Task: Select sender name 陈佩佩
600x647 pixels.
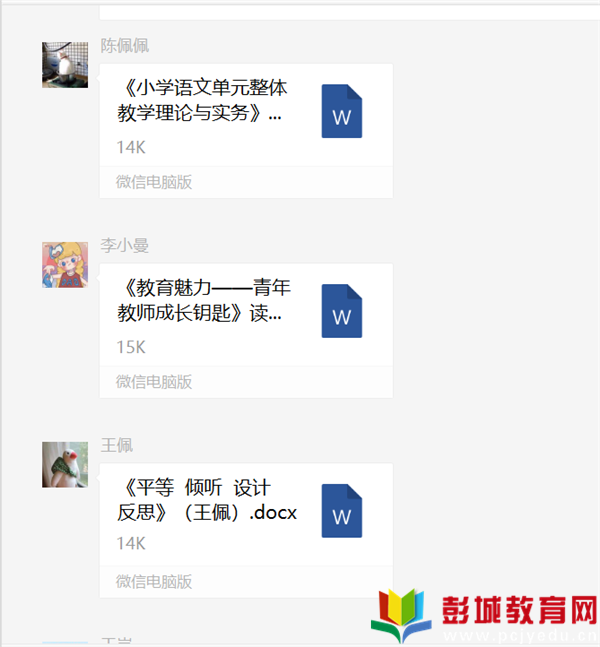Action: (x=125, y=45)
